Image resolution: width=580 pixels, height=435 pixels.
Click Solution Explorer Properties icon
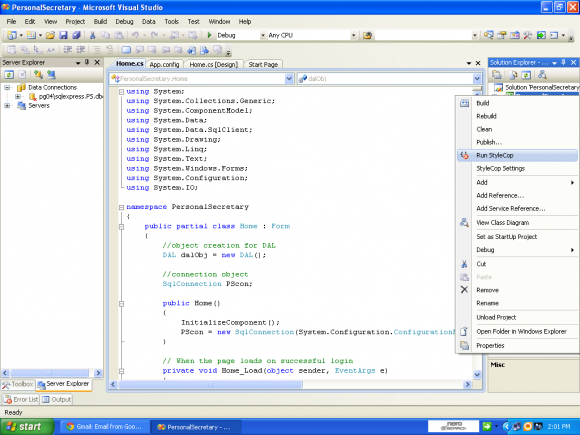[497, 75]
